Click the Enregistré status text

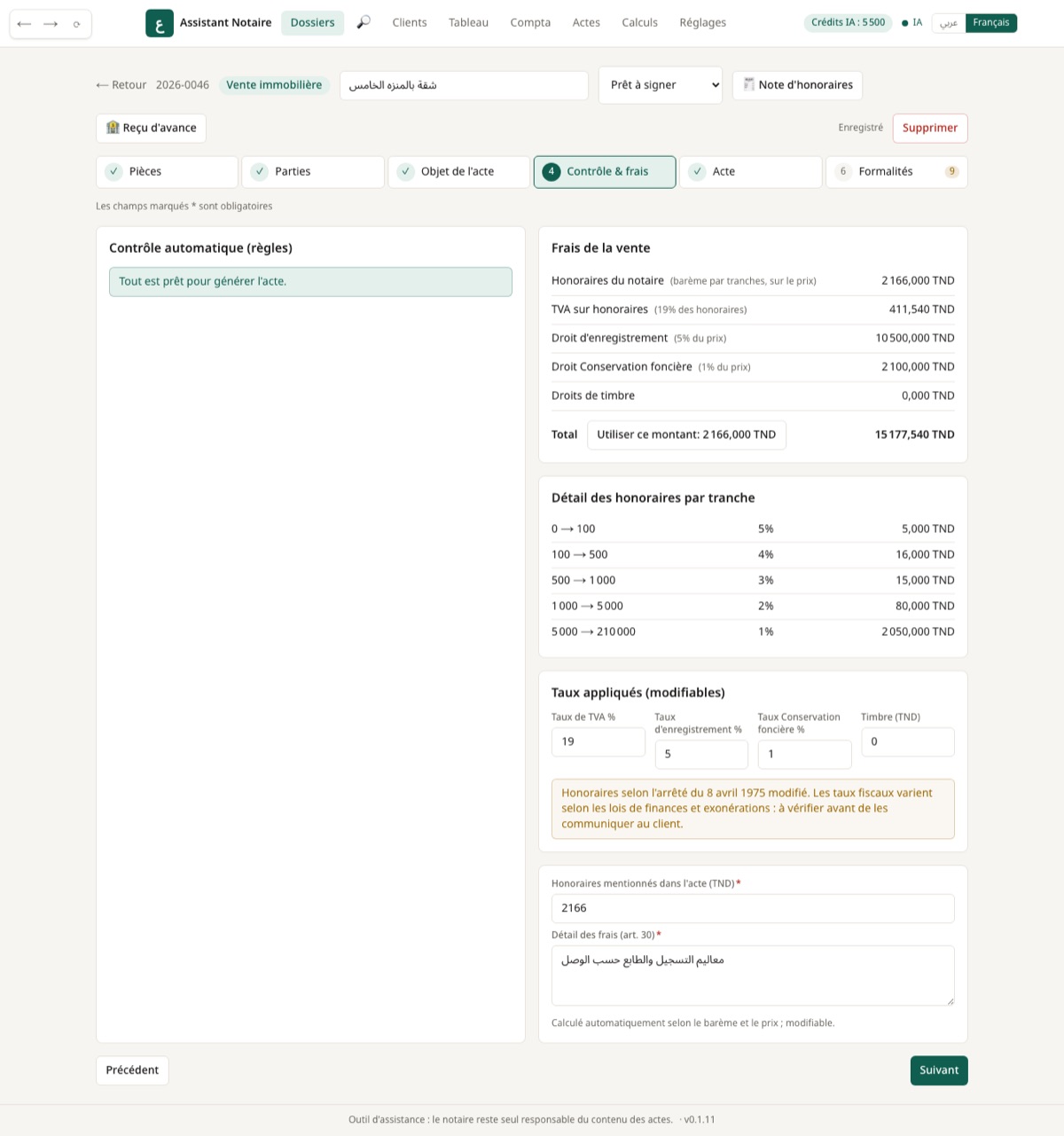click(x=860, y=128)
